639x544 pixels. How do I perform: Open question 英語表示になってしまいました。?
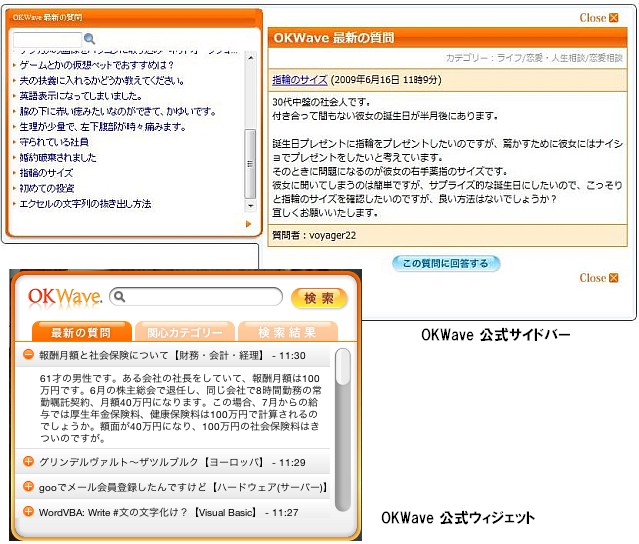click(81, 96)
